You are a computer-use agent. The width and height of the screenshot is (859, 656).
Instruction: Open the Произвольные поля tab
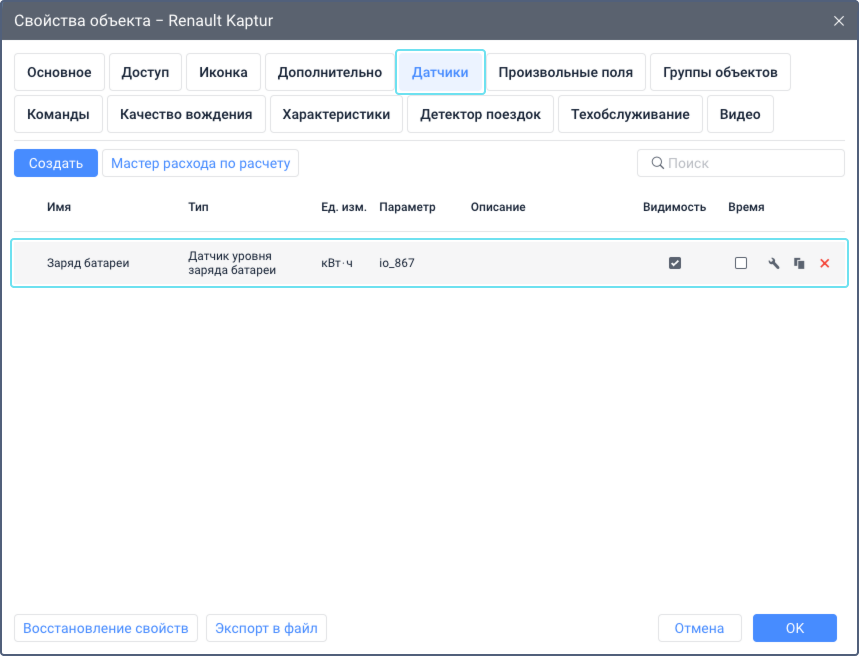565,72
